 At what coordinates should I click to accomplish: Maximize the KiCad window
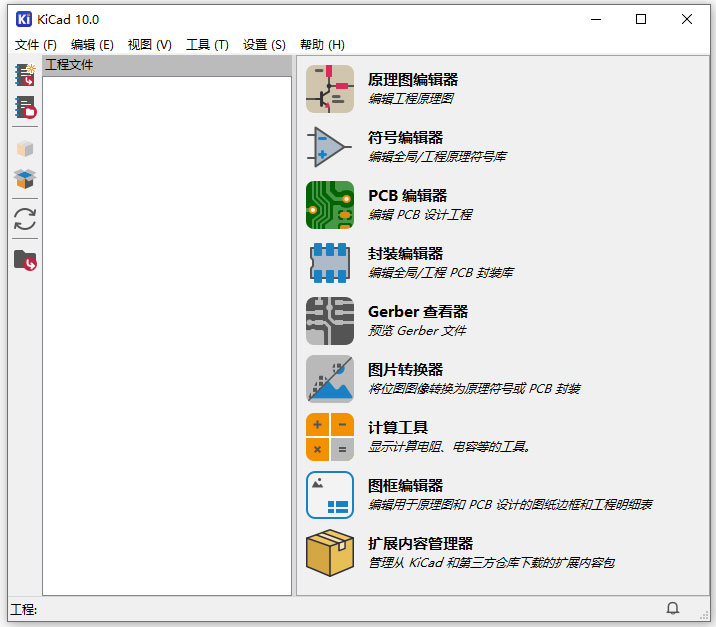pos(641,19)
